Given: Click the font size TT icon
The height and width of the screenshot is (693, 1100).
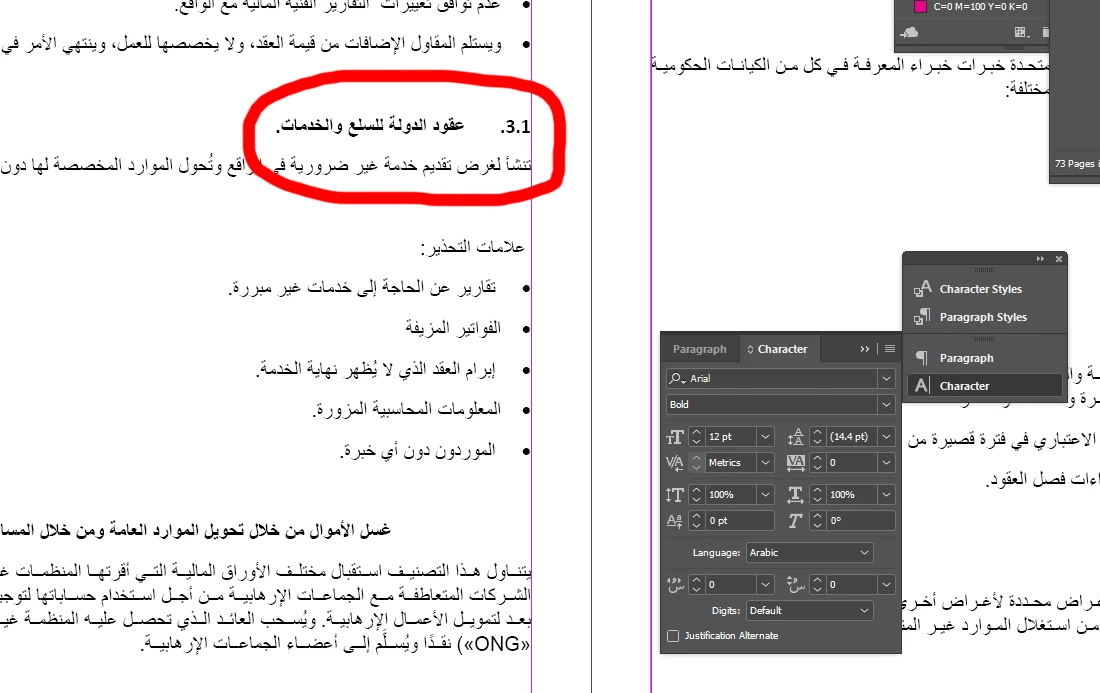Looking at the screenshot, I should 674,437.
